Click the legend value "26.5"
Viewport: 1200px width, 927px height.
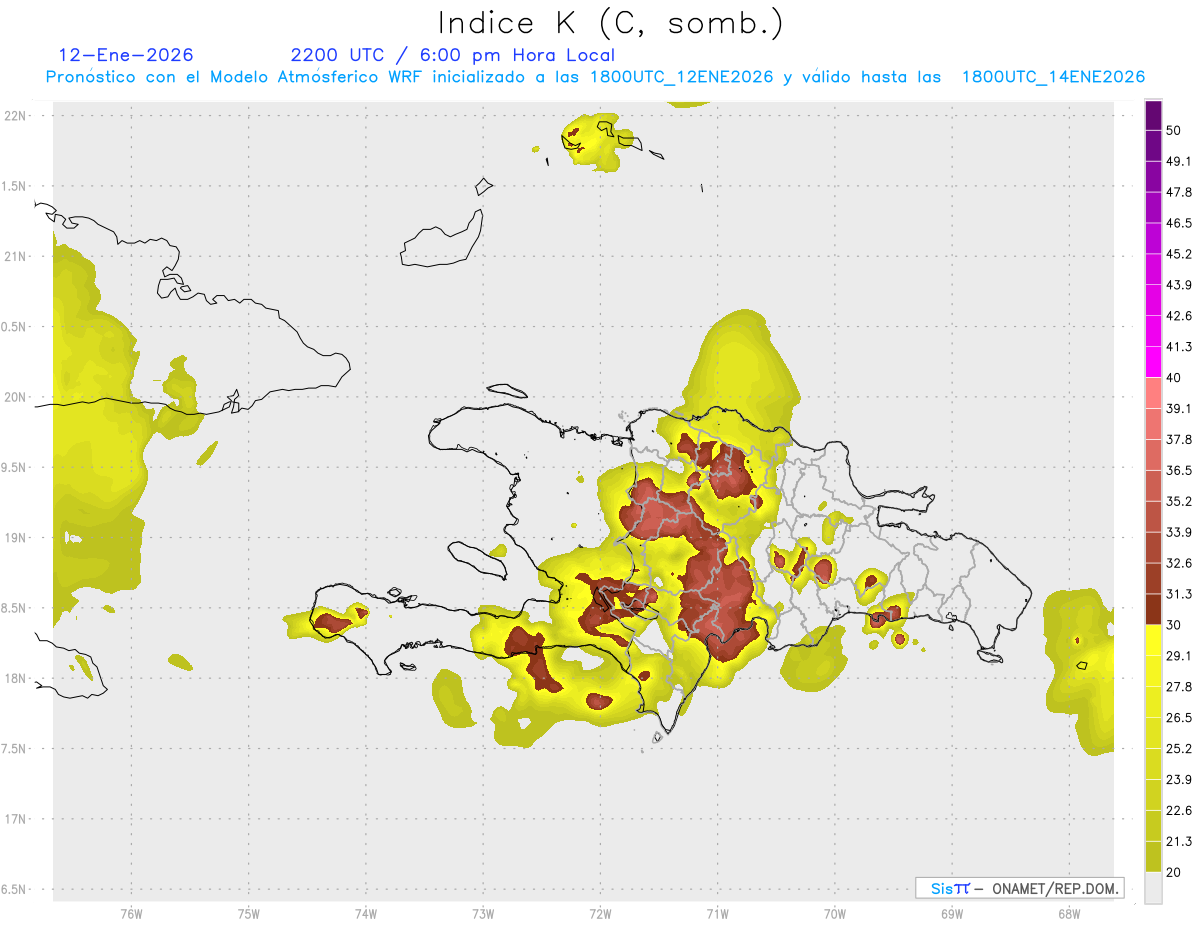(x=1179, y=718)
